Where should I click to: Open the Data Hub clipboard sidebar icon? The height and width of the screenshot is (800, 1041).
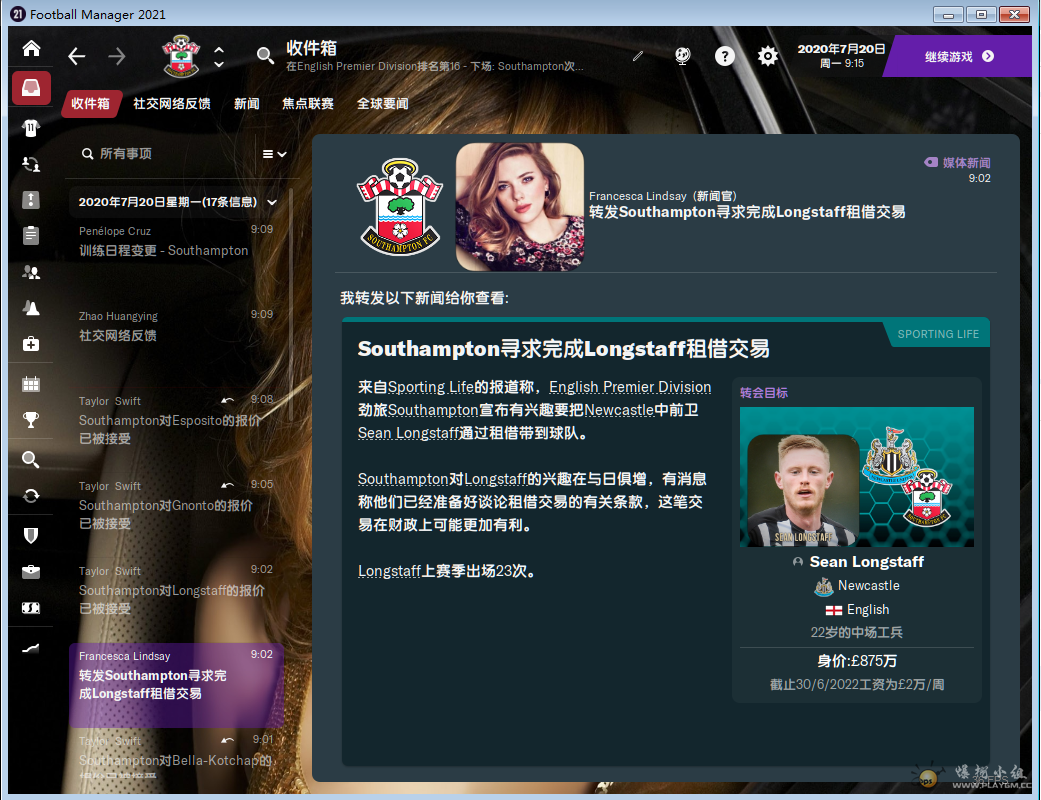coord(31,236)
